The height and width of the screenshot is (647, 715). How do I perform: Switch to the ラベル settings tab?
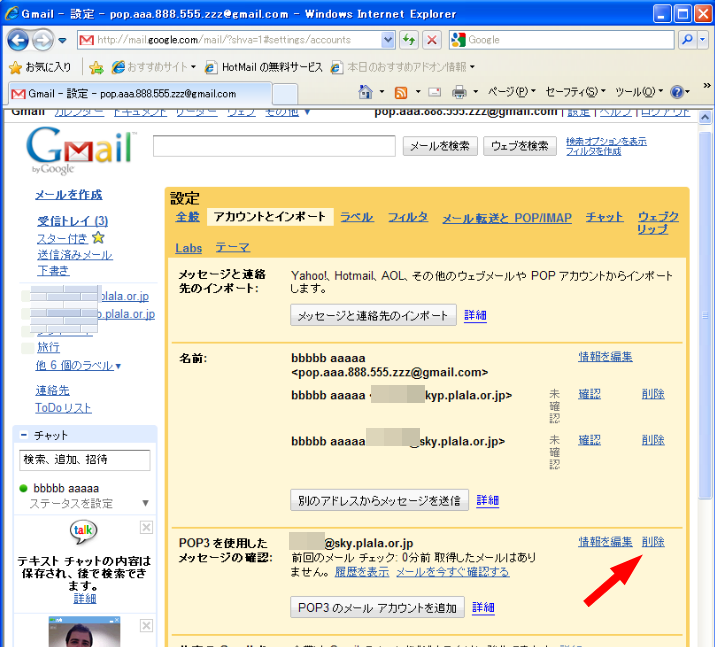click(x=357, y=217)
